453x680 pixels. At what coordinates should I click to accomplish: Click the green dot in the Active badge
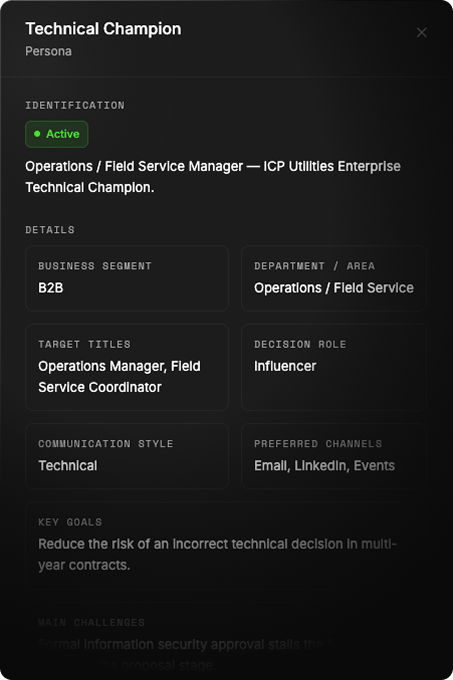click(x=37, y=134)
